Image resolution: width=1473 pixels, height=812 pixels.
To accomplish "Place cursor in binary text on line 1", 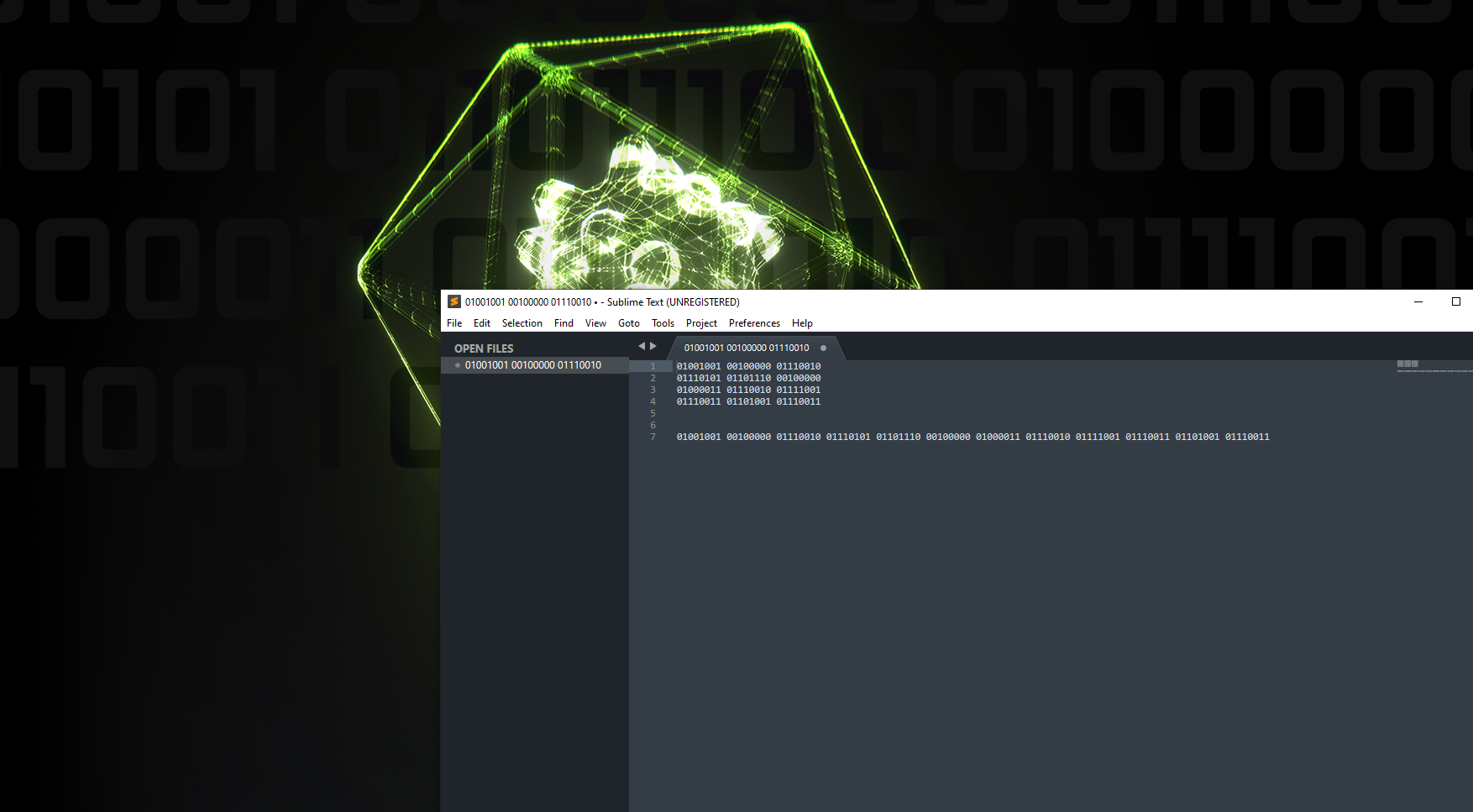I will [x=748, y=366].
